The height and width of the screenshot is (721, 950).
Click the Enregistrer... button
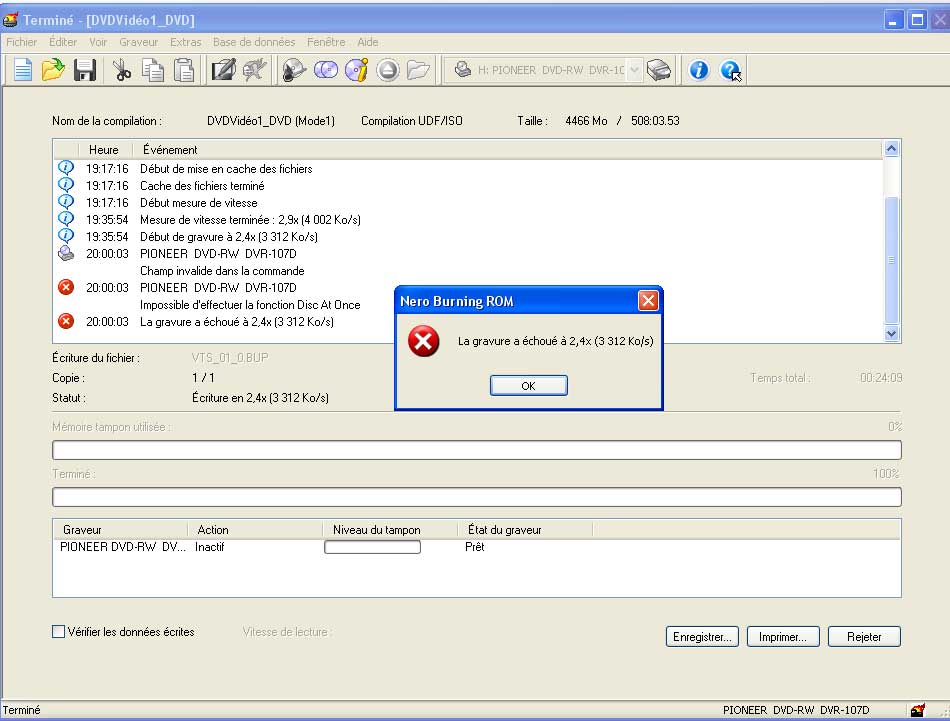pyautogui.click(x=702, y=637)
